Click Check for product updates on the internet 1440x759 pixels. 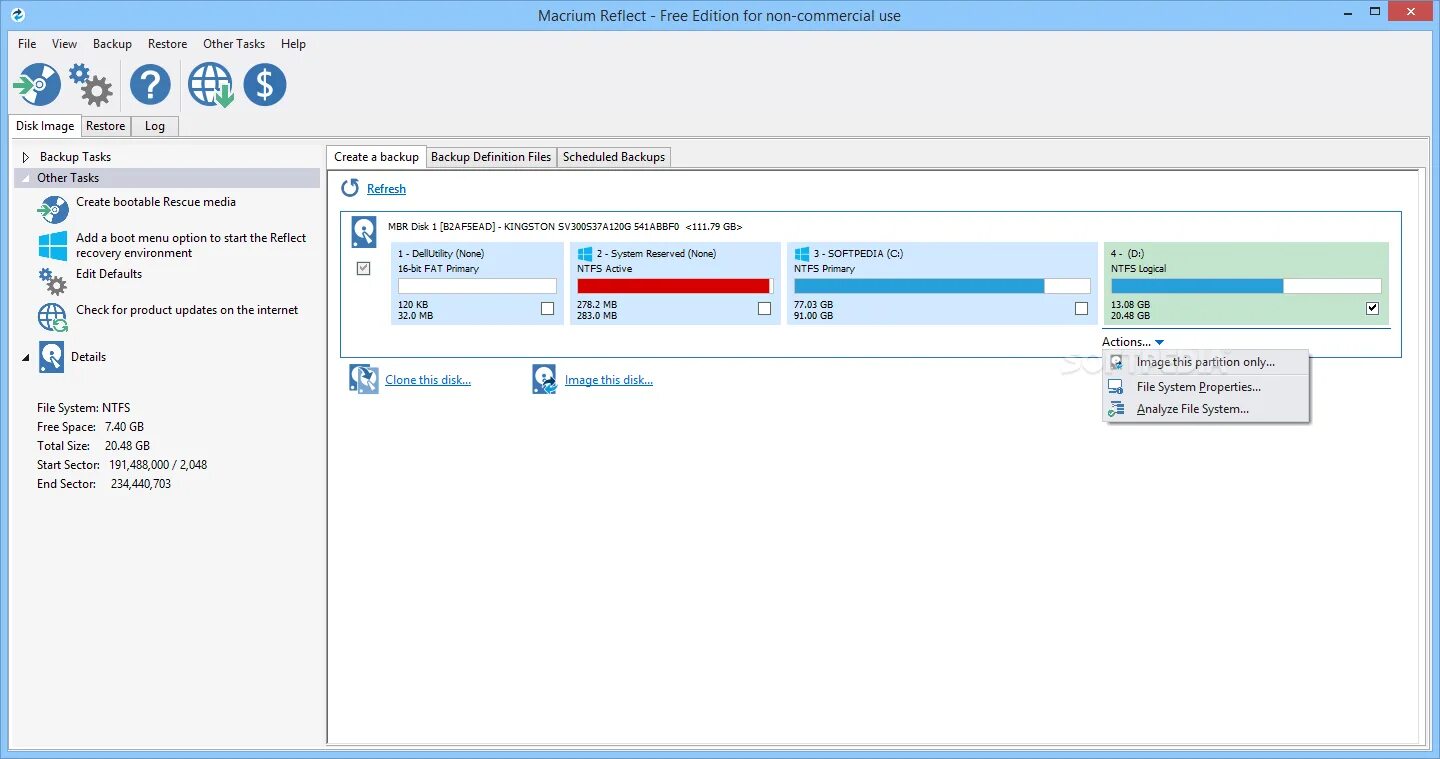(187, 310)
